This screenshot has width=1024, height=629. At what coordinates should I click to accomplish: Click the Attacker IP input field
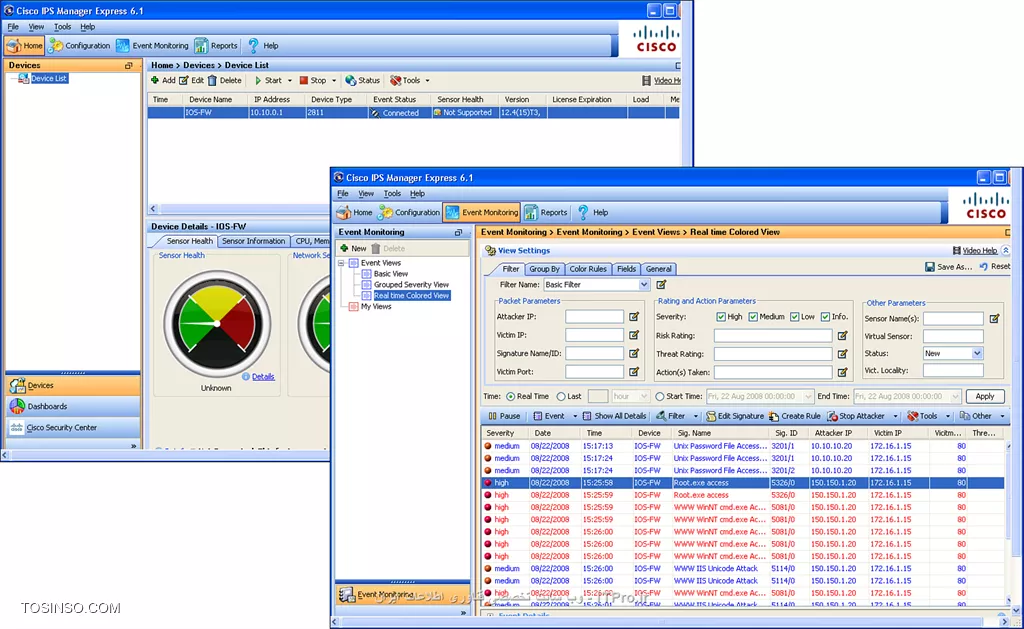click(594, 317)
